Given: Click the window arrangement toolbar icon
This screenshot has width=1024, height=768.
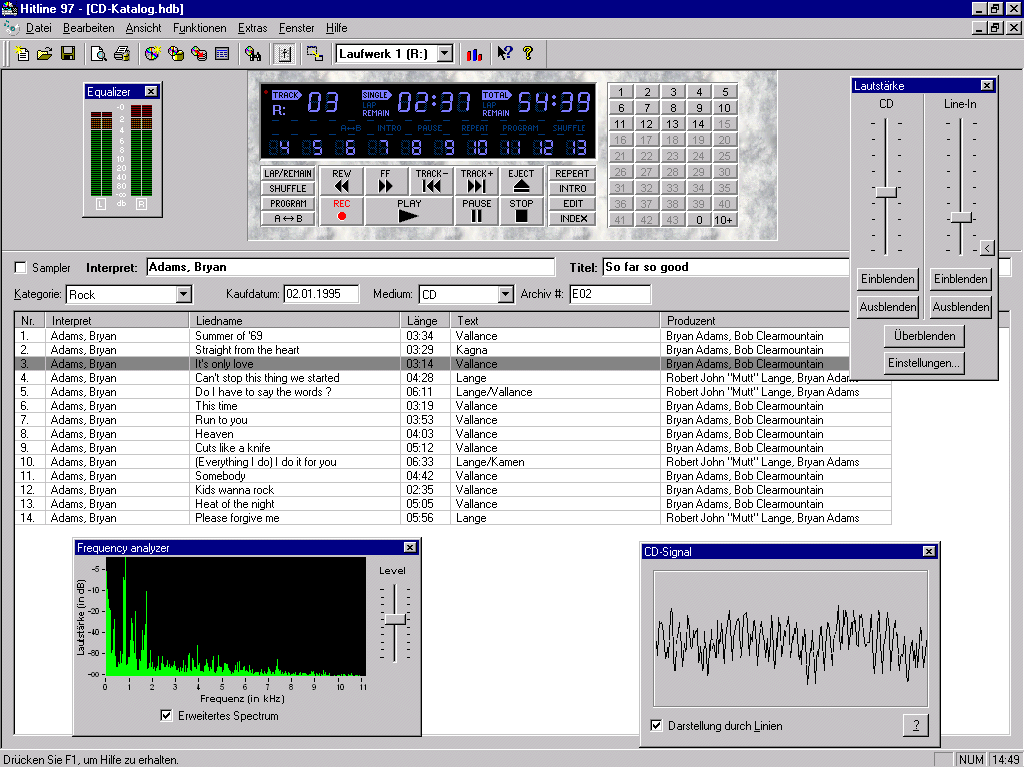Looking at the screenshot, I should 315,54.
